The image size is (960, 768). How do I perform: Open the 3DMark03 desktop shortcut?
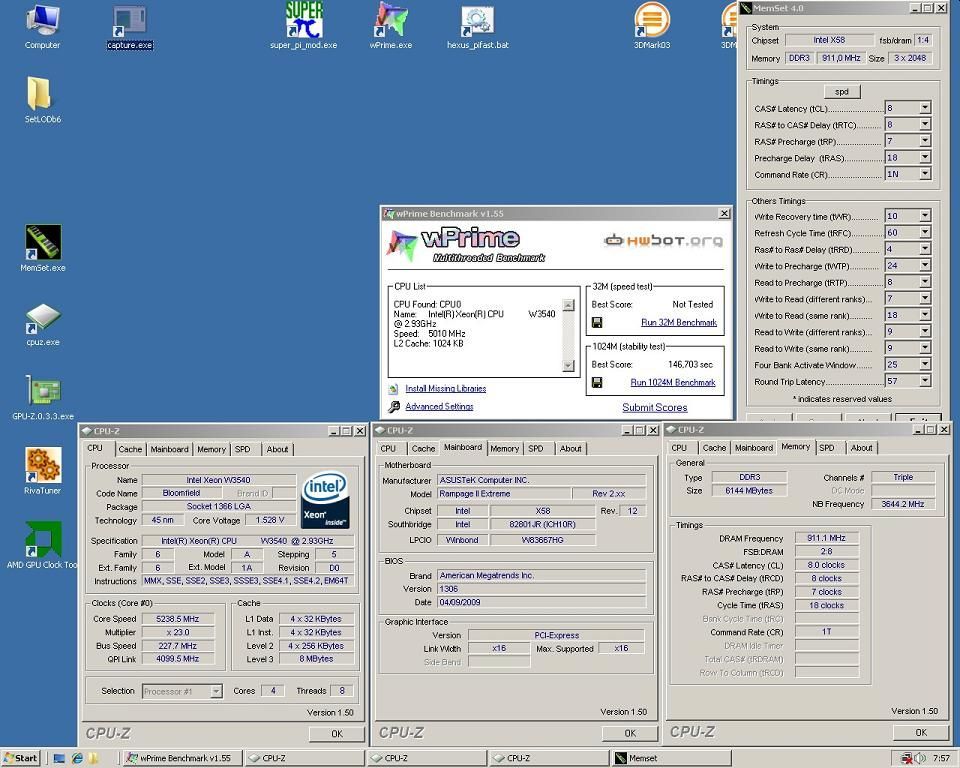pos(651,26)
